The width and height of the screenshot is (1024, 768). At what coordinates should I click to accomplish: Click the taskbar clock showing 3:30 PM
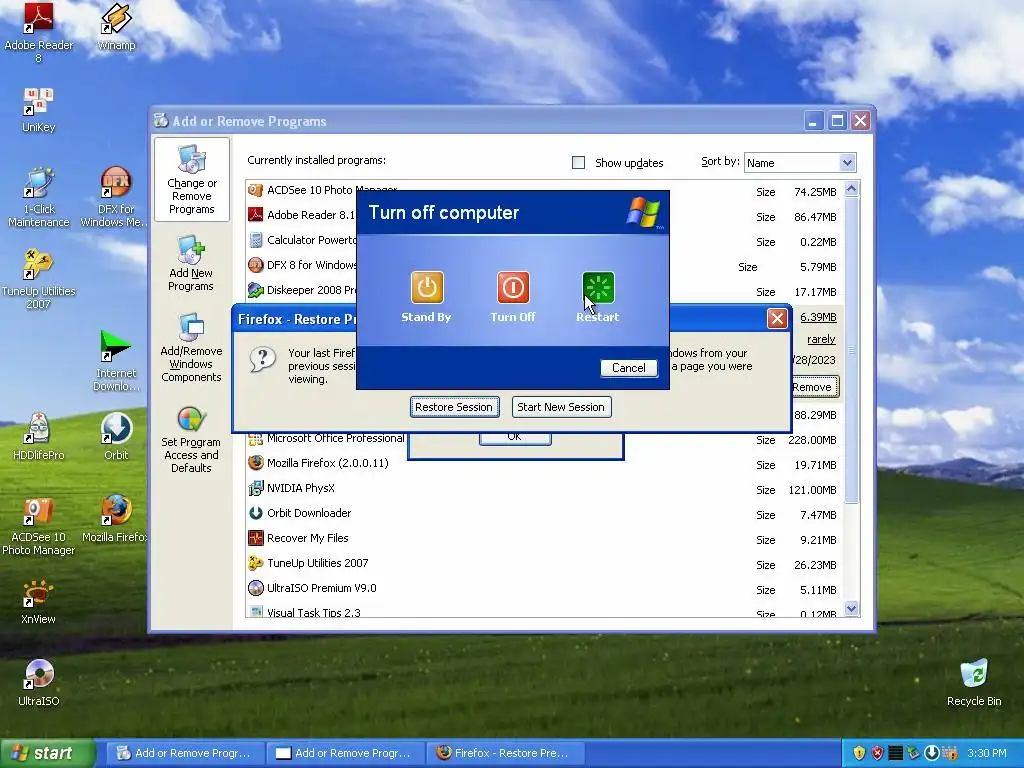tap(987, 753)
